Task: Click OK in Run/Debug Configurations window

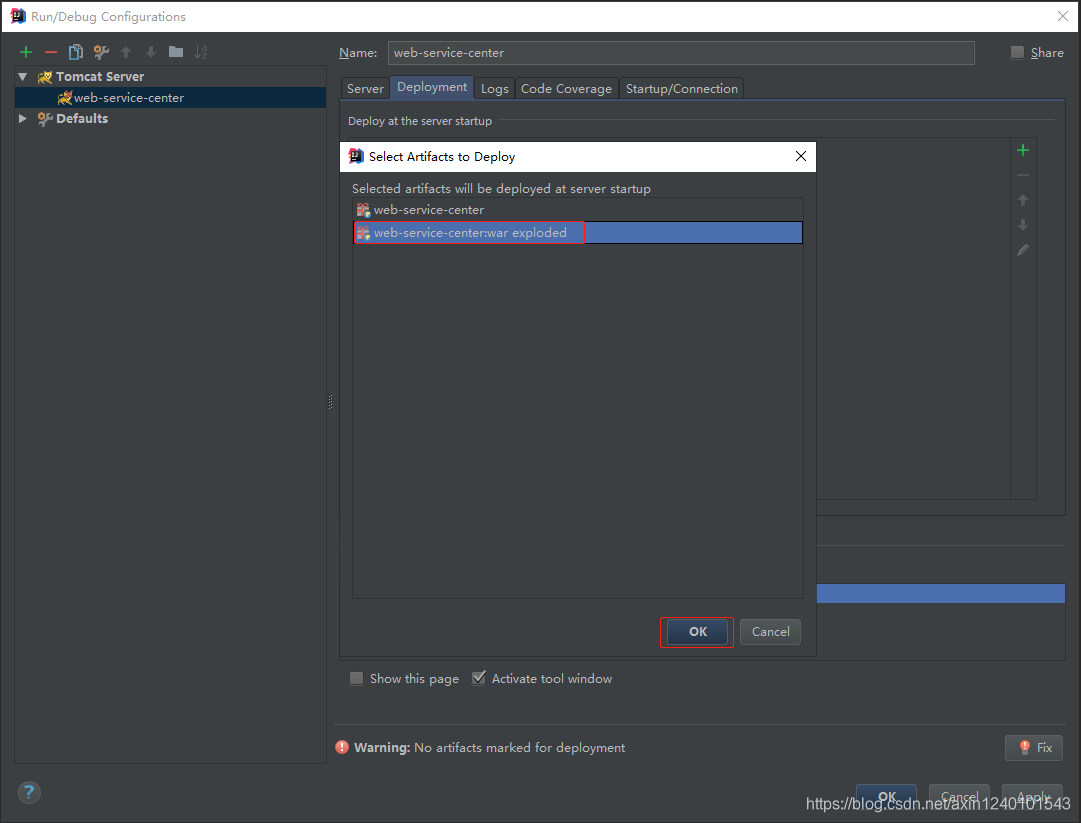Action: pyautogui.click(x=886, y=797)
